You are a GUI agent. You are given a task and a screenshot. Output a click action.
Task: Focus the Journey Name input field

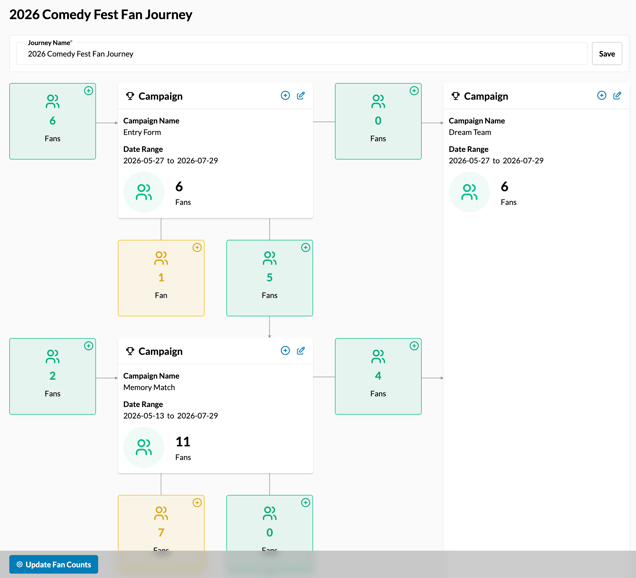302,54
